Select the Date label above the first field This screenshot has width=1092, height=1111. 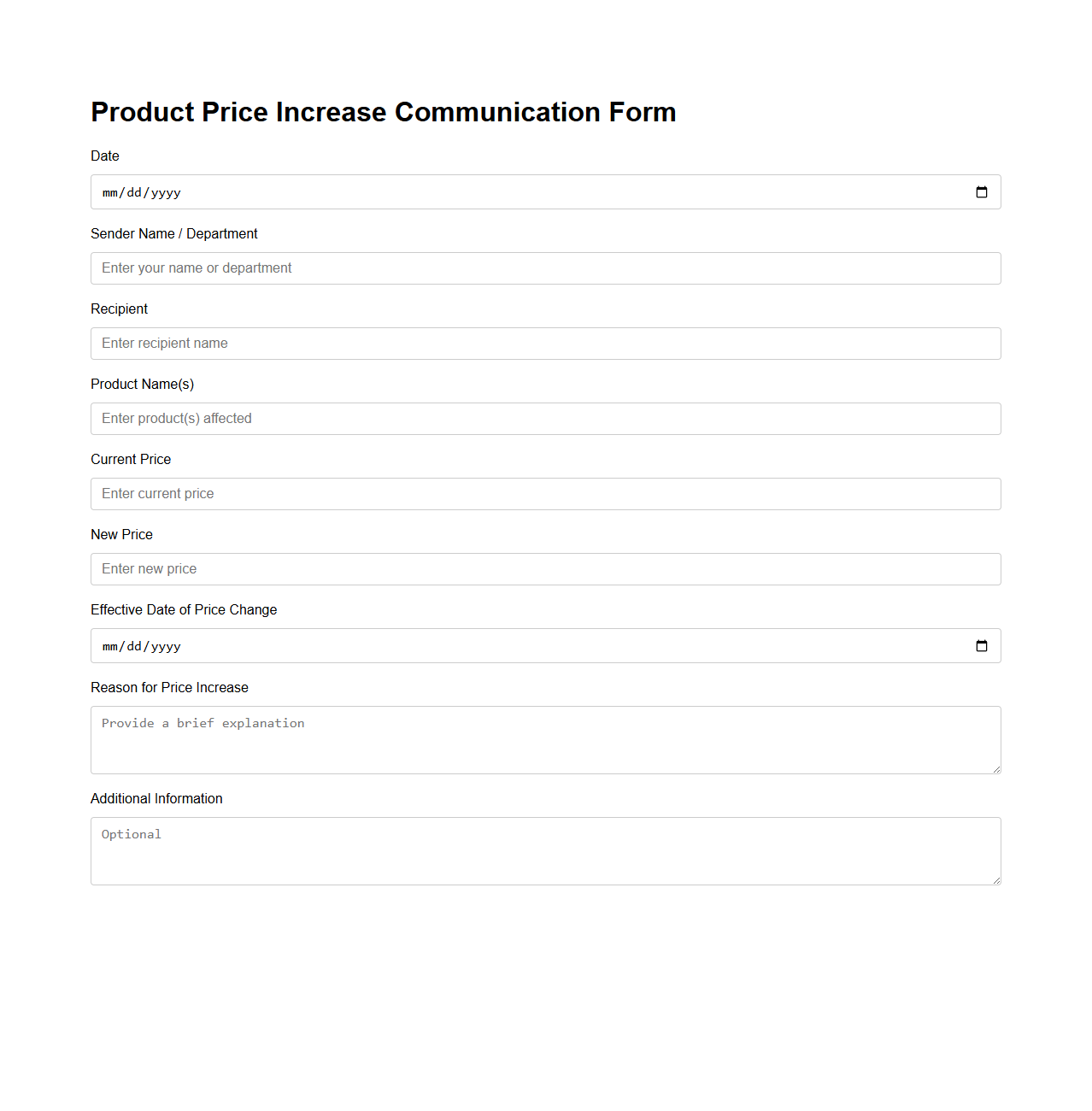[104, 156]
